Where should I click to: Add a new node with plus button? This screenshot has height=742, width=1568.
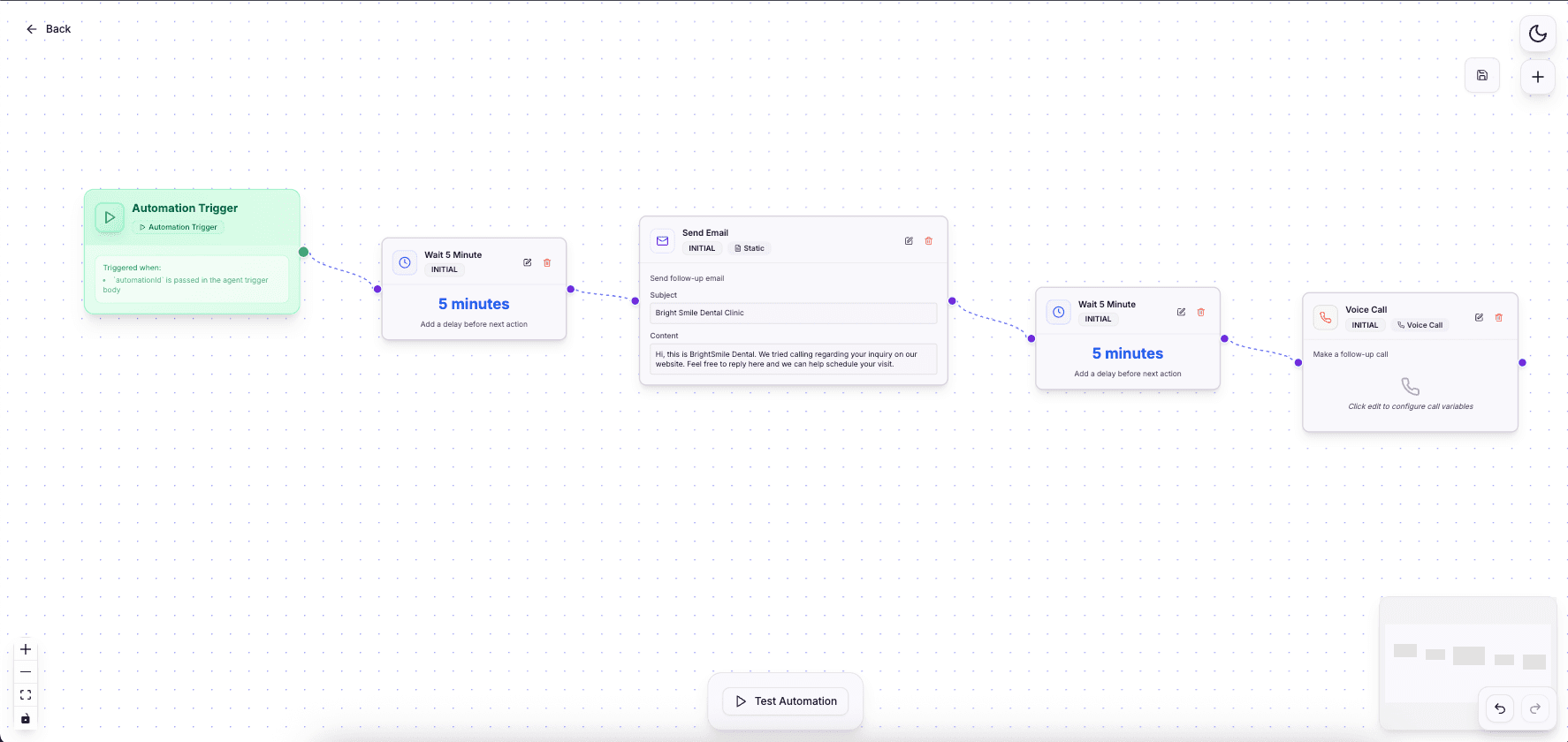point(1538,77)
